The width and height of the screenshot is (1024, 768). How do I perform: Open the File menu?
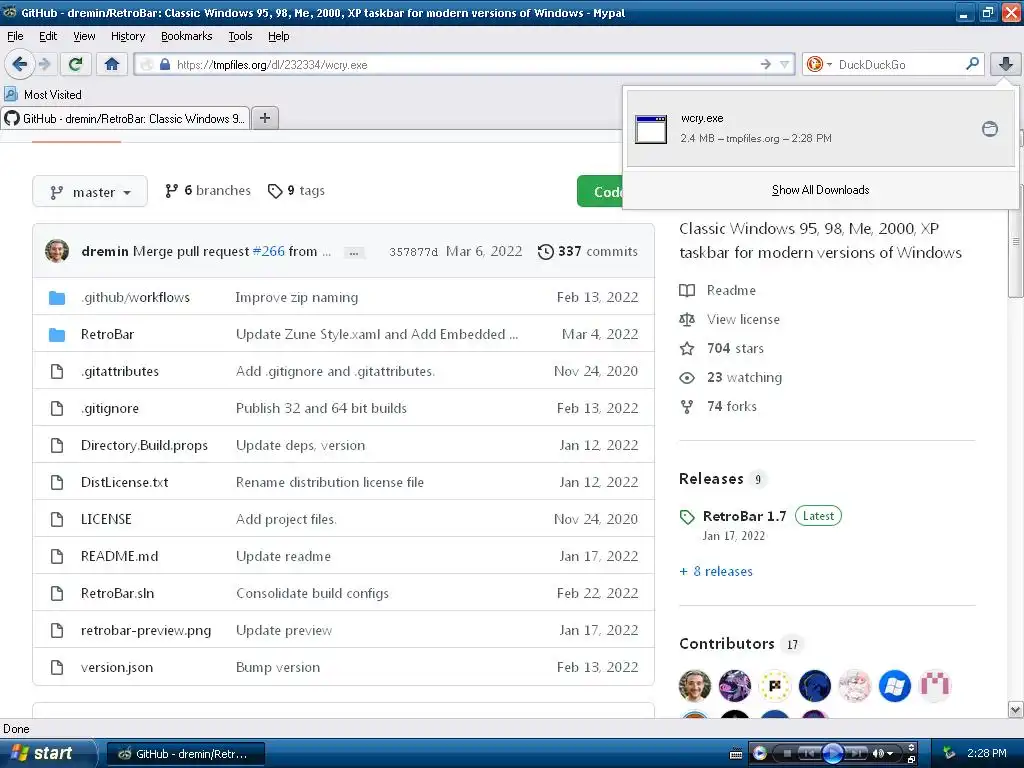(x=15, y=37)
